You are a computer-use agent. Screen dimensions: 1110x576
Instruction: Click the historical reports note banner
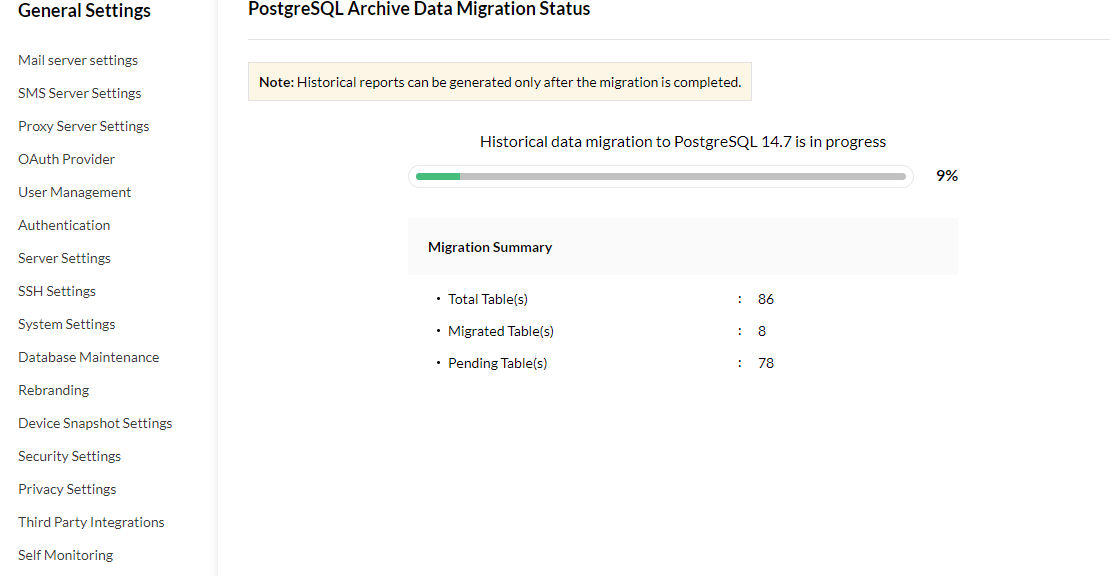tap(500, 82)
